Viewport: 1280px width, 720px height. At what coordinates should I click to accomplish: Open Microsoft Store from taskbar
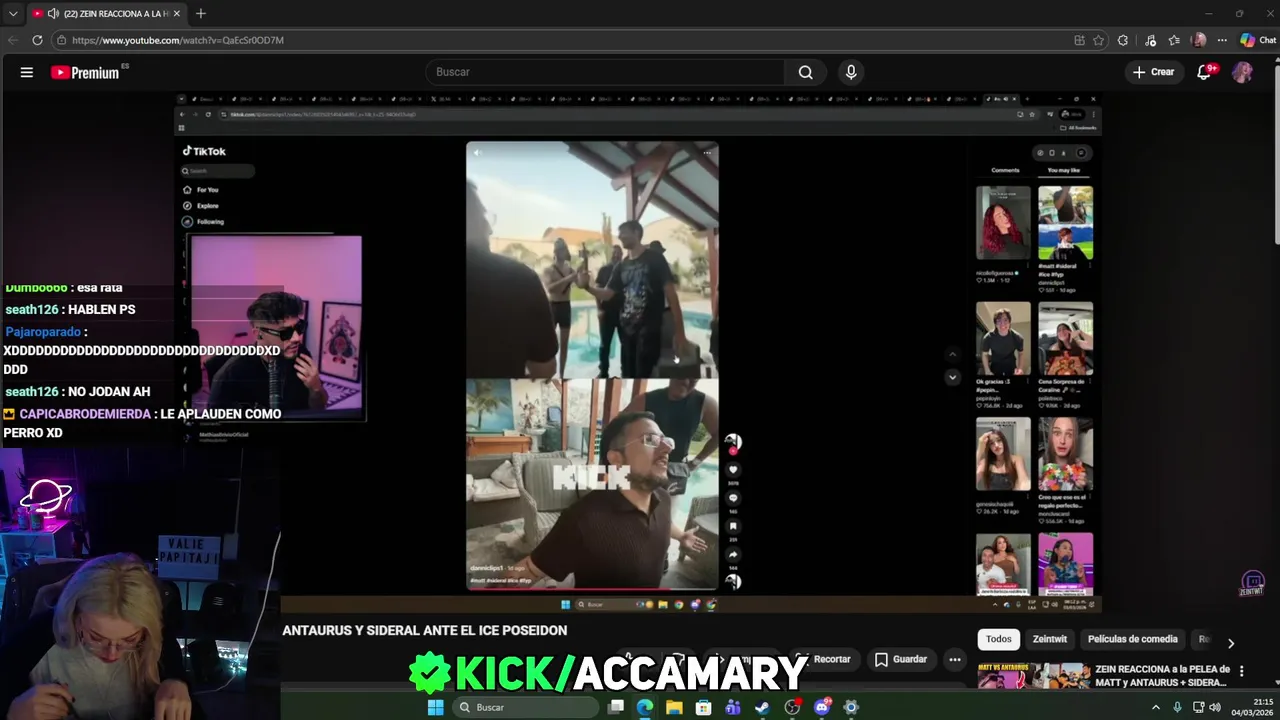704,707
